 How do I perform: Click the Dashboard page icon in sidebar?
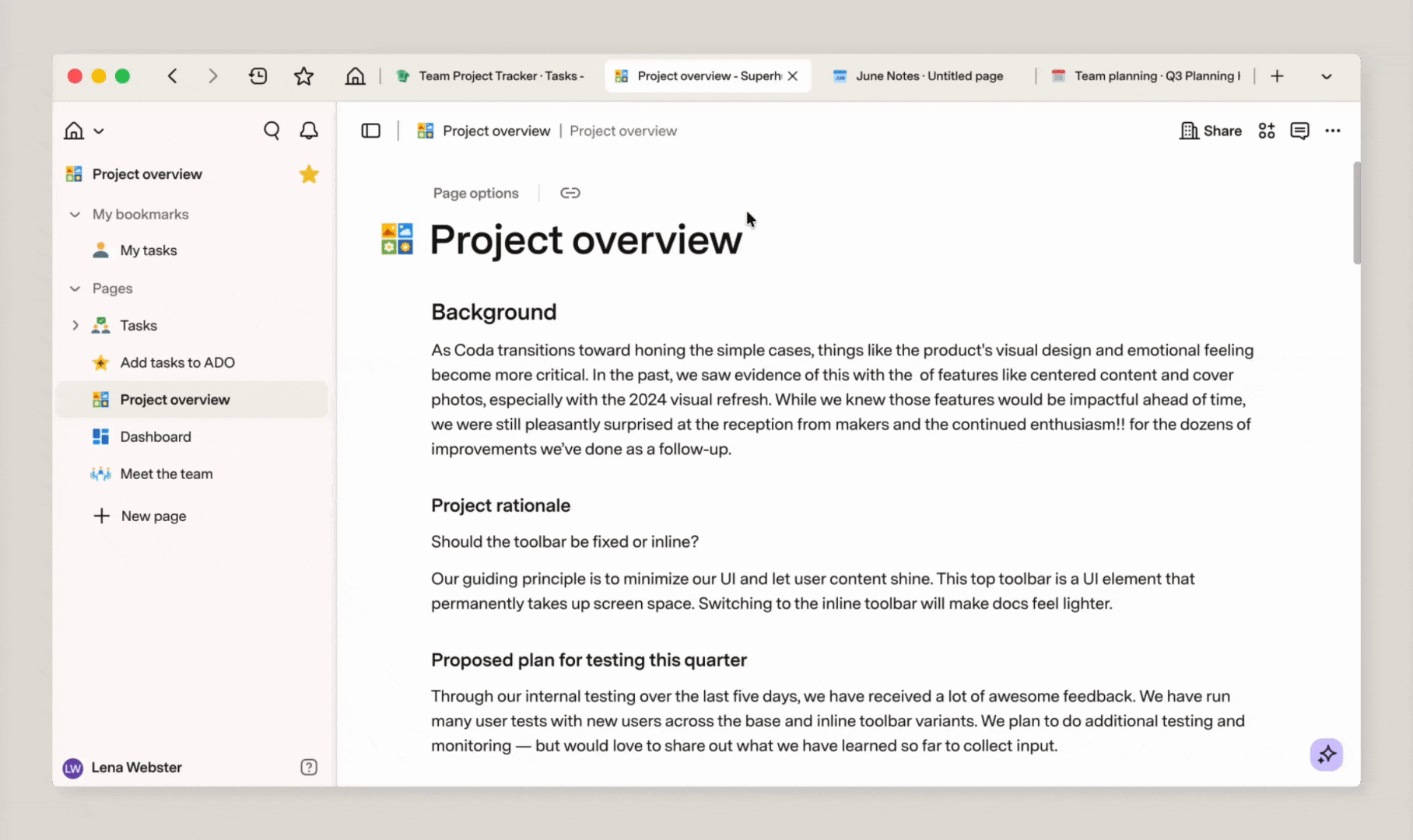[x=100, y=436]
